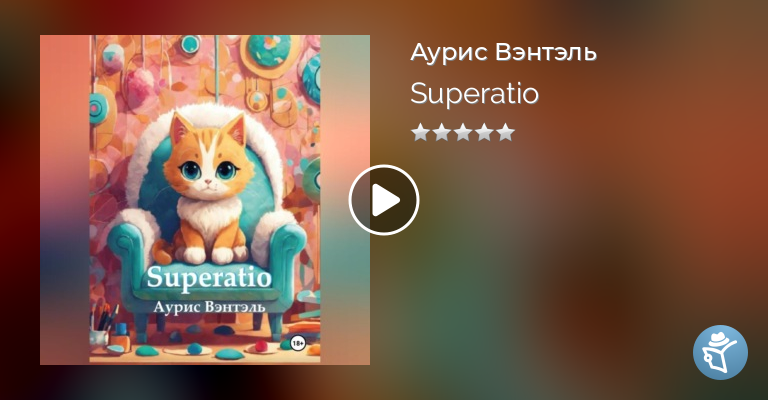The image size is (768, 400).
Task: Click the 18+ age badge on cover
Action: (298, 344)
